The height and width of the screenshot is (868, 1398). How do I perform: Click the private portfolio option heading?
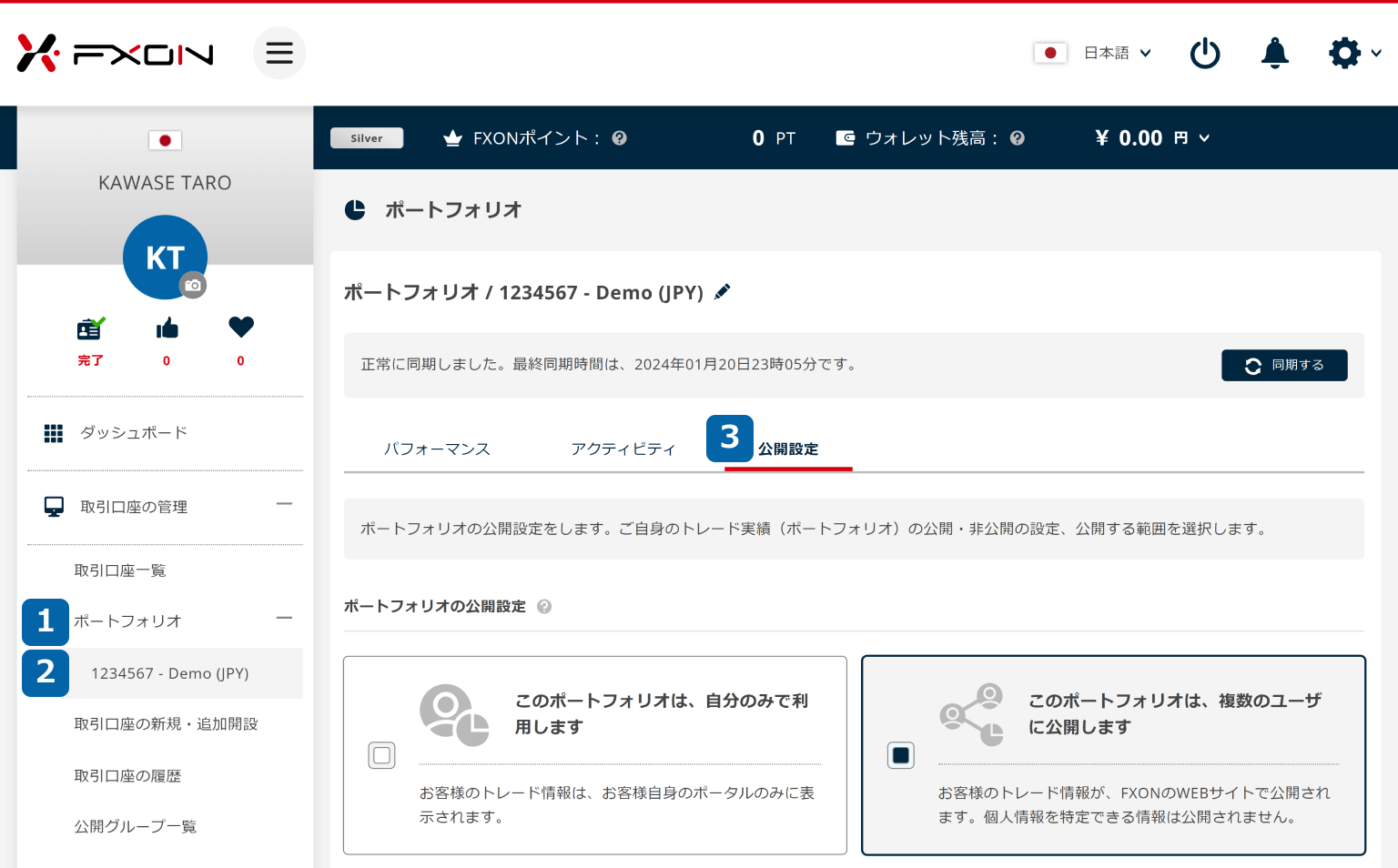click(662, 713)
